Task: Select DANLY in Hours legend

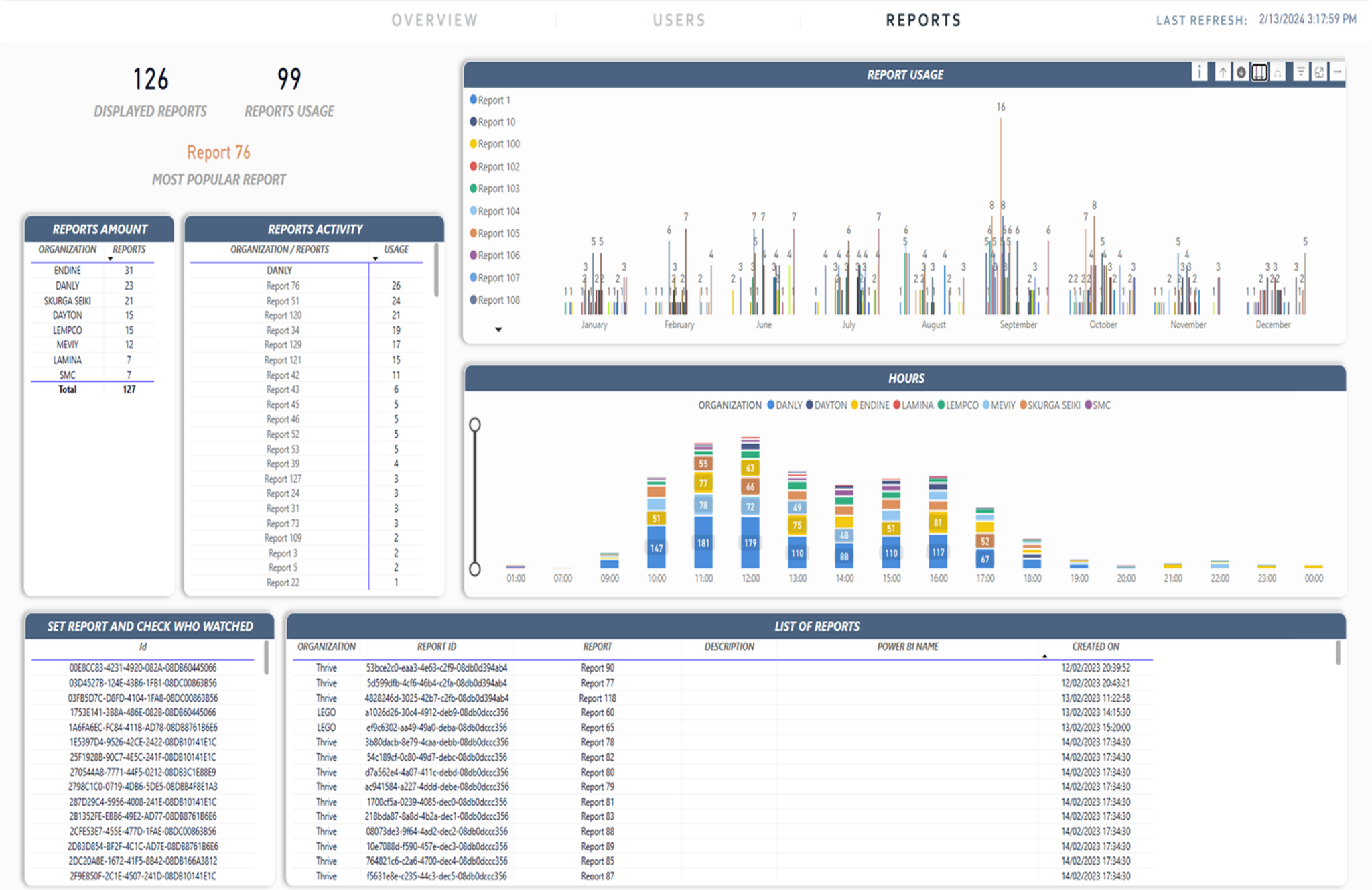Action: (788, 405)
